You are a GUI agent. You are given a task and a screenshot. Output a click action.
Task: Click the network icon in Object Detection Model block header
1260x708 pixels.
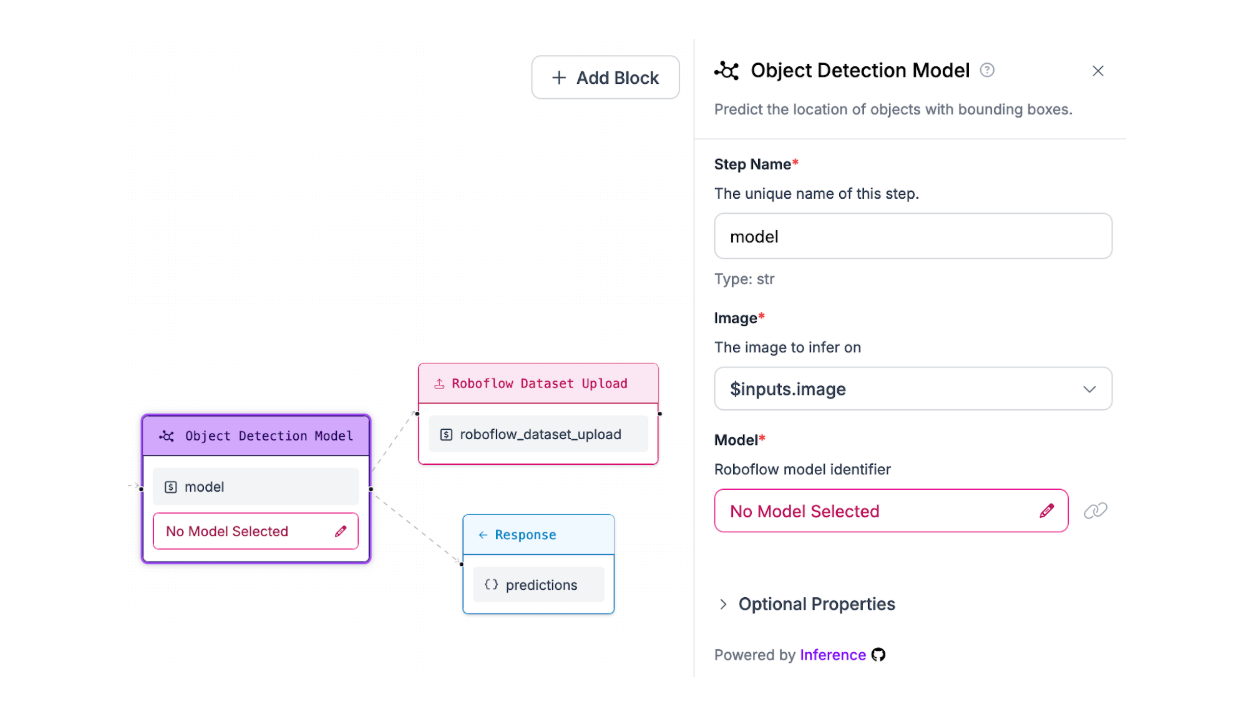click(x=167, y=436)
